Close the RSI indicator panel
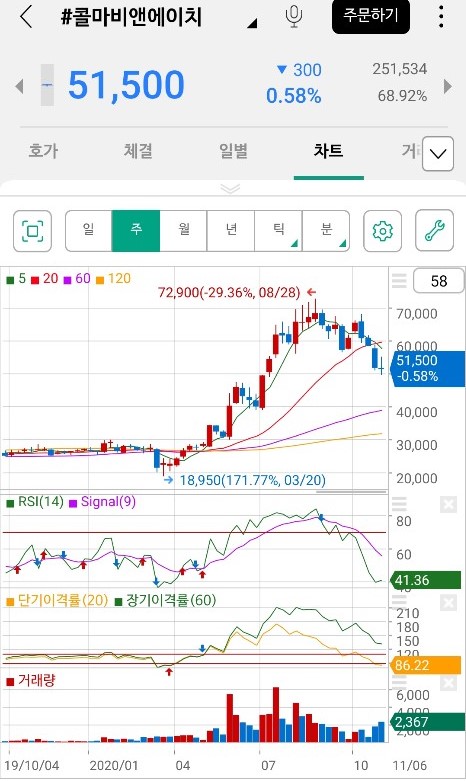The height and width of the screenshot is (781, 466). (x=448, y=505)
